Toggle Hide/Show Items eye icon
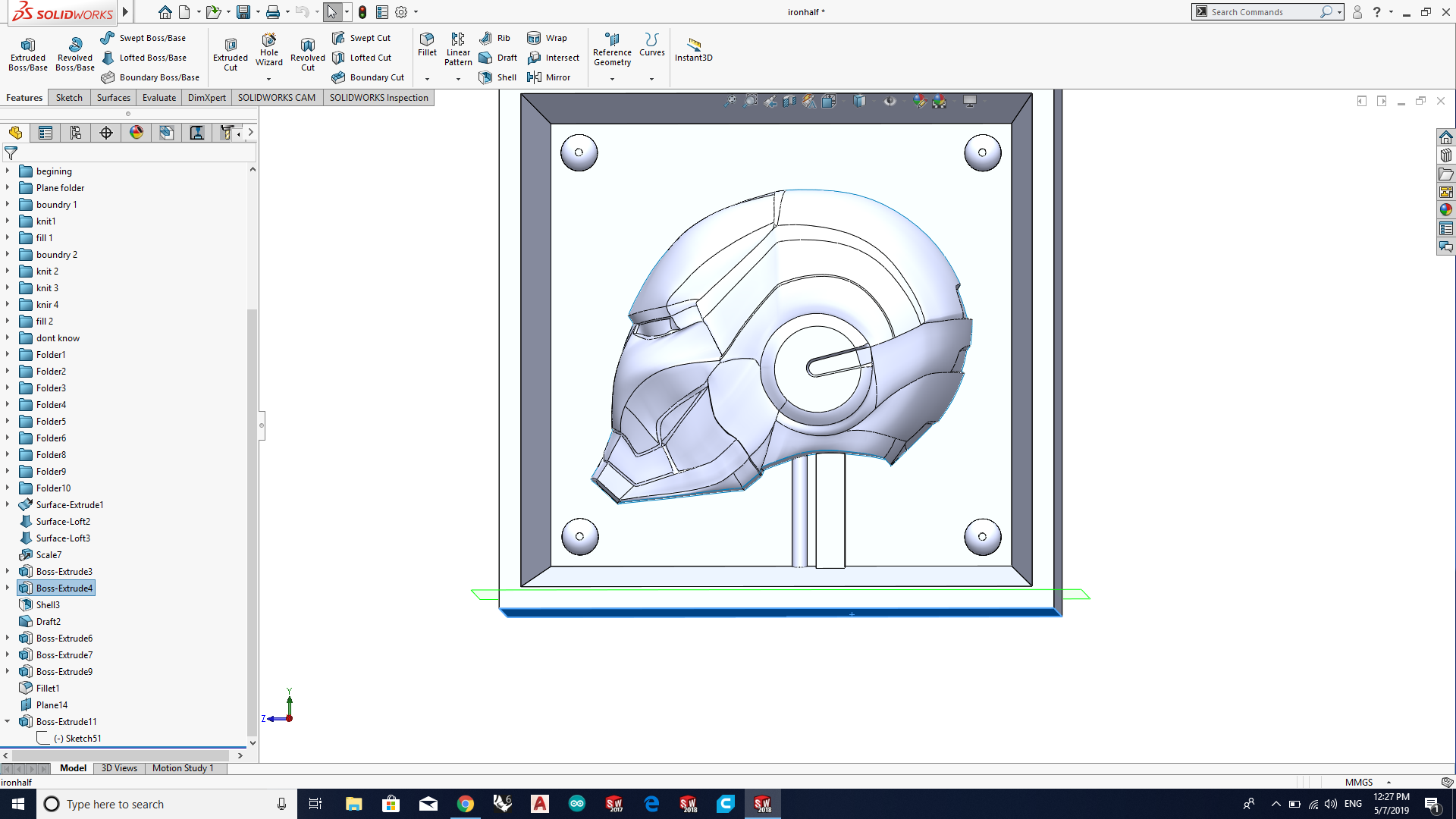This screenshot has height=819, width=1456. [890, 101]
